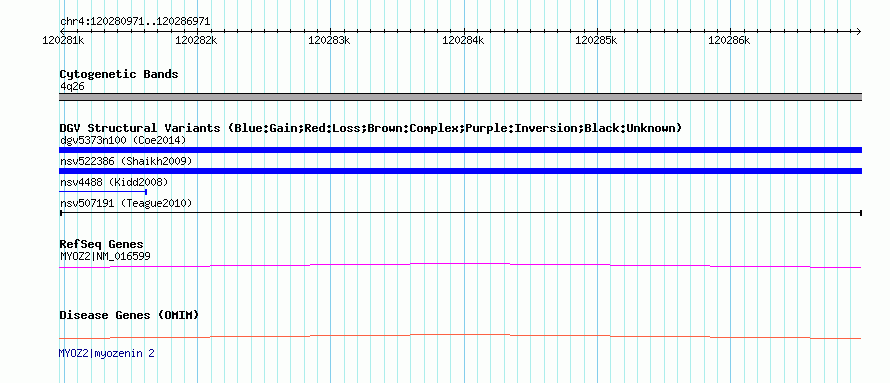Click the 120282k ruler tick label
Viewport: 890px width, 383px height.
pyautogui.click(x=196, y=40)
